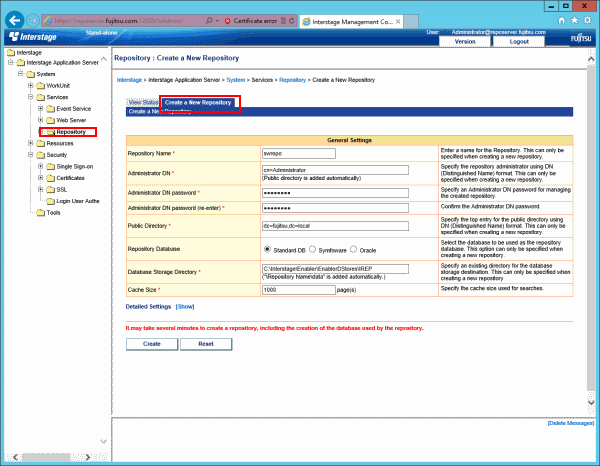Collapse the Interstage Application Server node

coord(11,62)
